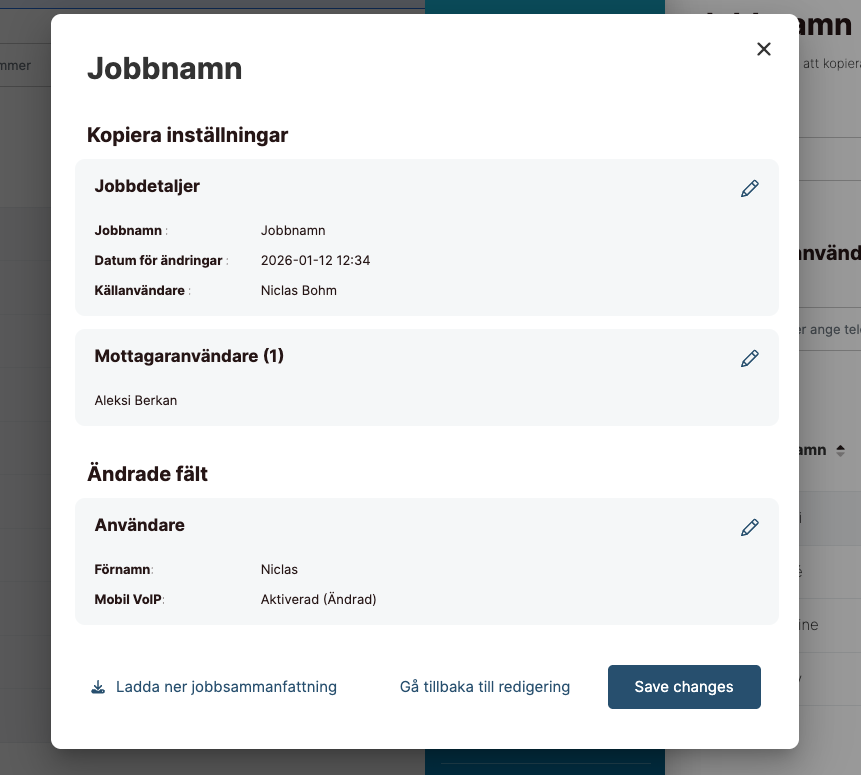This screenshot has height=775, width=861.
Task: Click the Ladda ner jobbsammanfattning link text
Action: click(226, 687)
